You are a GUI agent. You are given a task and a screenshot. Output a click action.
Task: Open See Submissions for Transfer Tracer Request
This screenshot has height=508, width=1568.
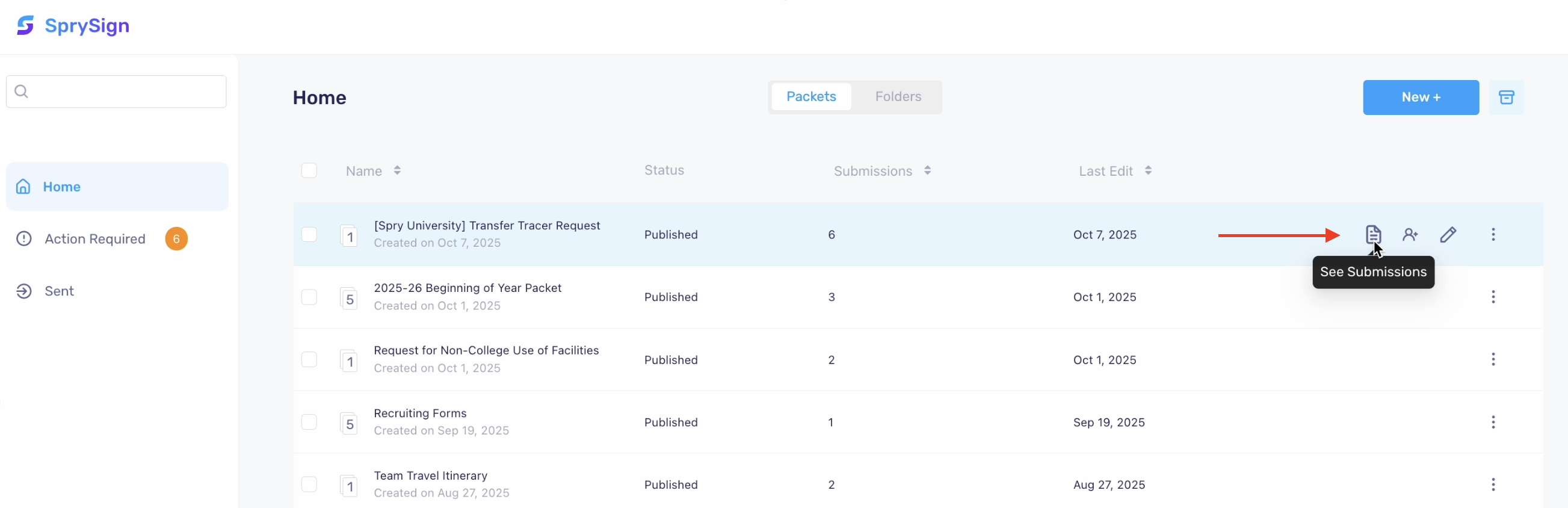(x=1372, y=235)
